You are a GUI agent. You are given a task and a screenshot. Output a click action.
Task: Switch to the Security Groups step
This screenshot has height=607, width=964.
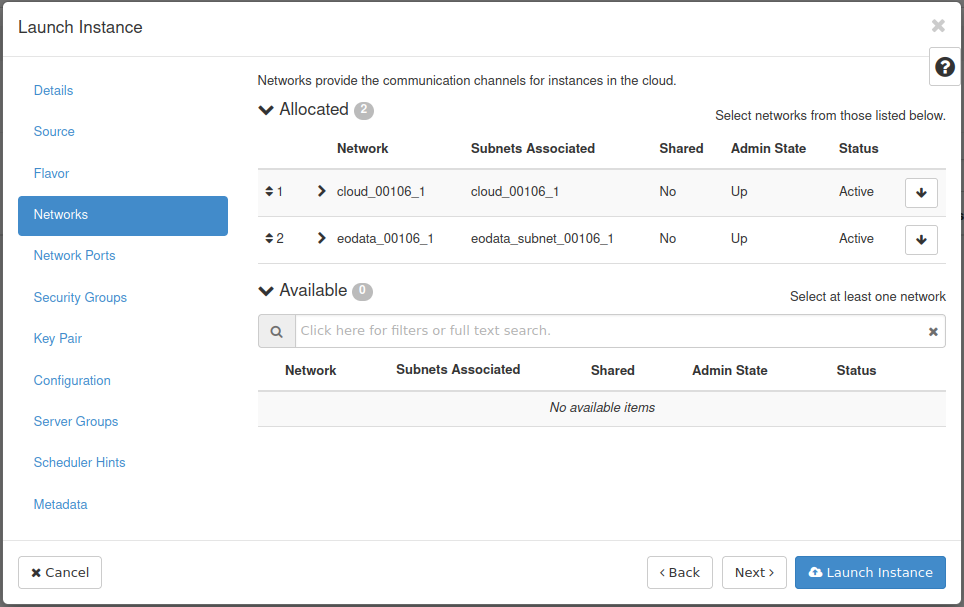coord(80,297)
